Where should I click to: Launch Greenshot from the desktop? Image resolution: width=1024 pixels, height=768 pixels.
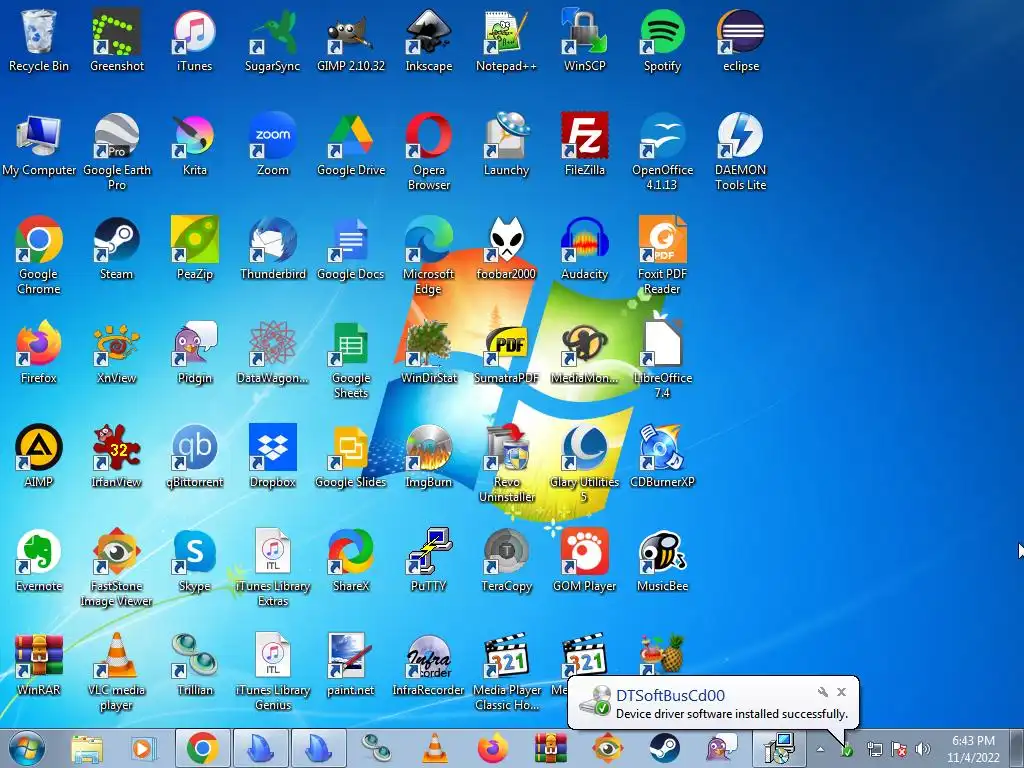(x=116, y=40)
